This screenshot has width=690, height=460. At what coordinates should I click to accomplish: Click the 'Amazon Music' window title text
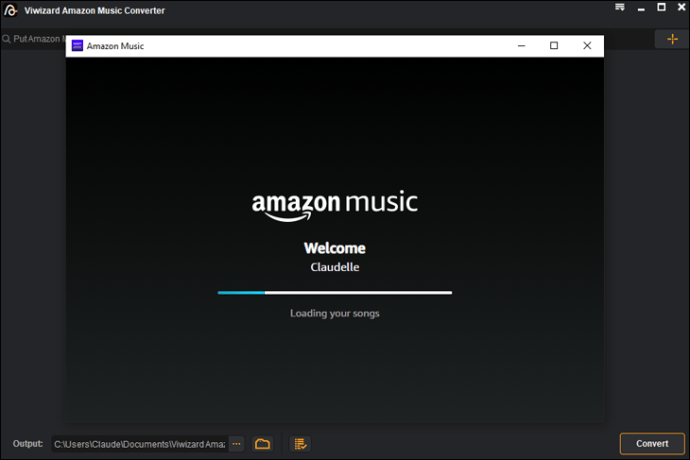point(115,46)
